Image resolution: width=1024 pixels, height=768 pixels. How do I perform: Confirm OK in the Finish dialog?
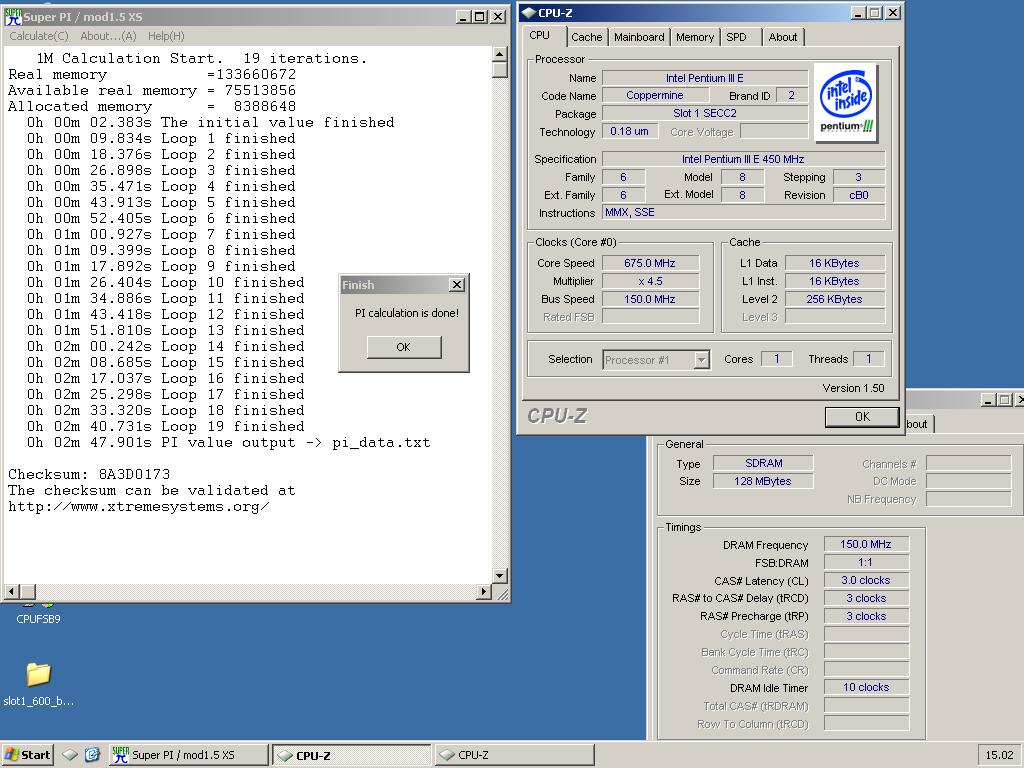point(404,347)
